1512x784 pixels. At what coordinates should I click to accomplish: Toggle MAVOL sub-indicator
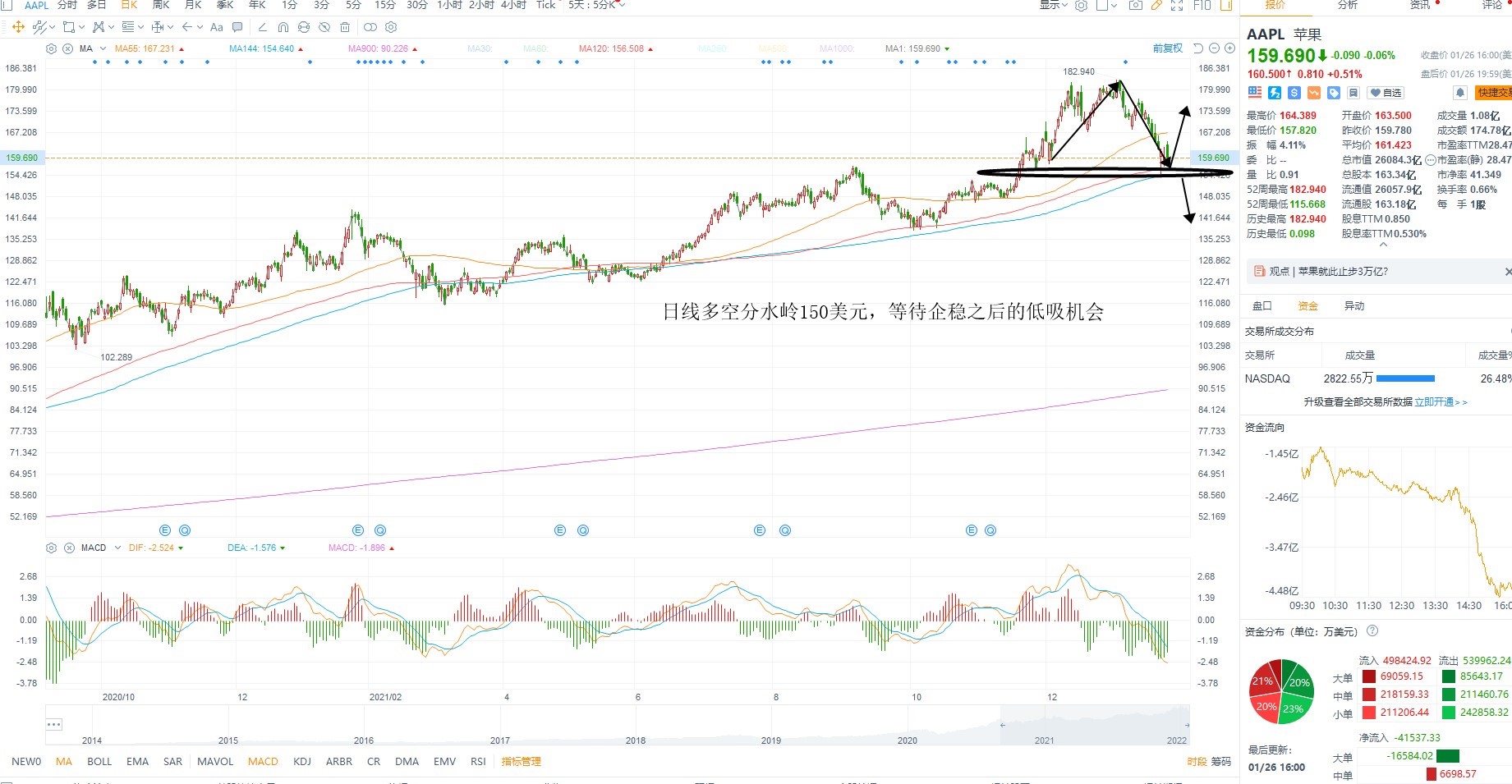(215, 761)
